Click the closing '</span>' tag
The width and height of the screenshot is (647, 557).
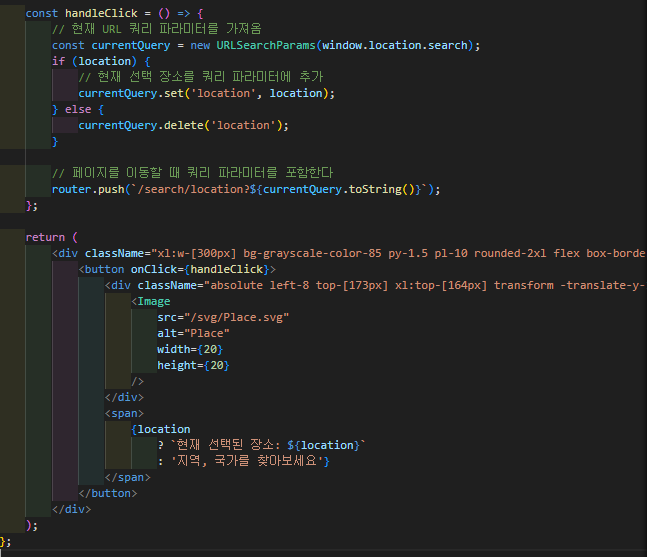128,478
